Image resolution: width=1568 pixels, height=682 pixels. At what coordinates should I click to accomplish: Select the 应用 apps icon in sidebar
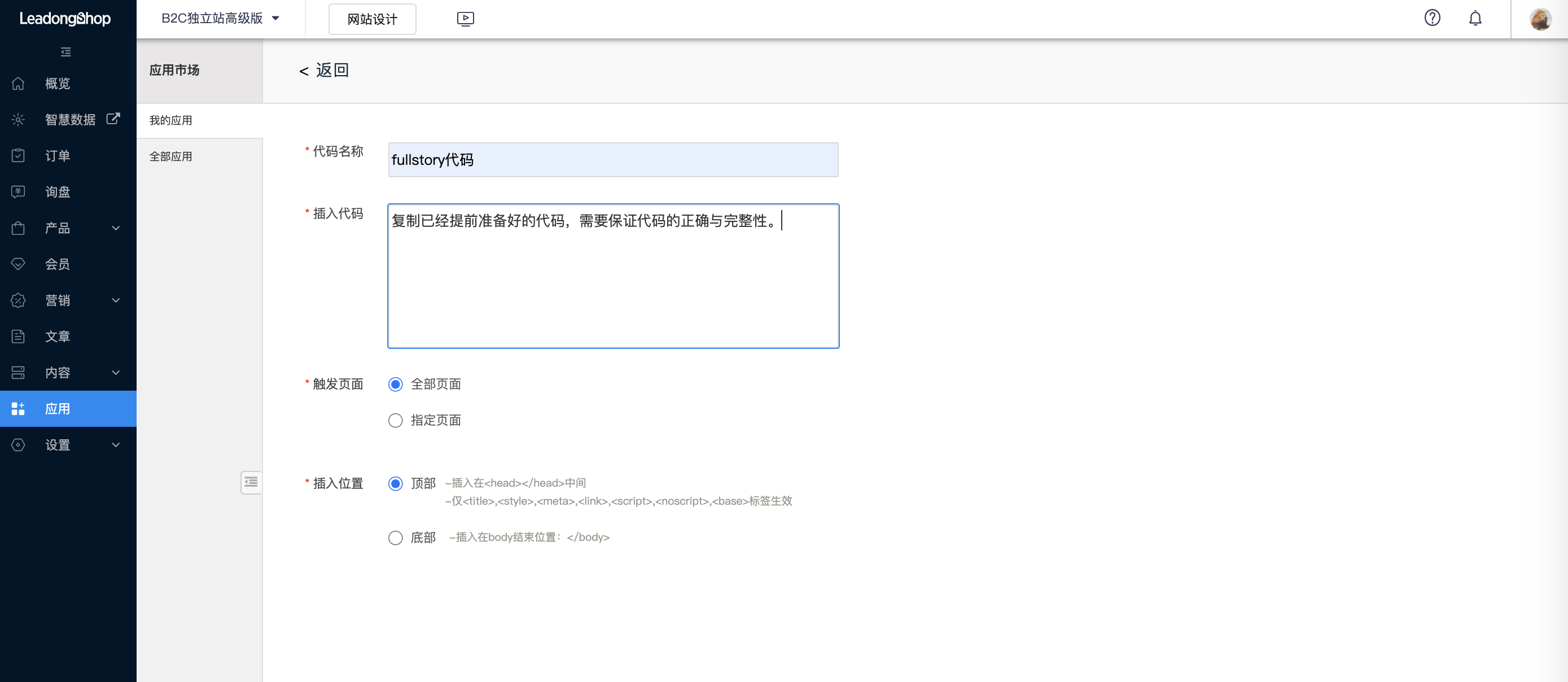pos(18,409)
